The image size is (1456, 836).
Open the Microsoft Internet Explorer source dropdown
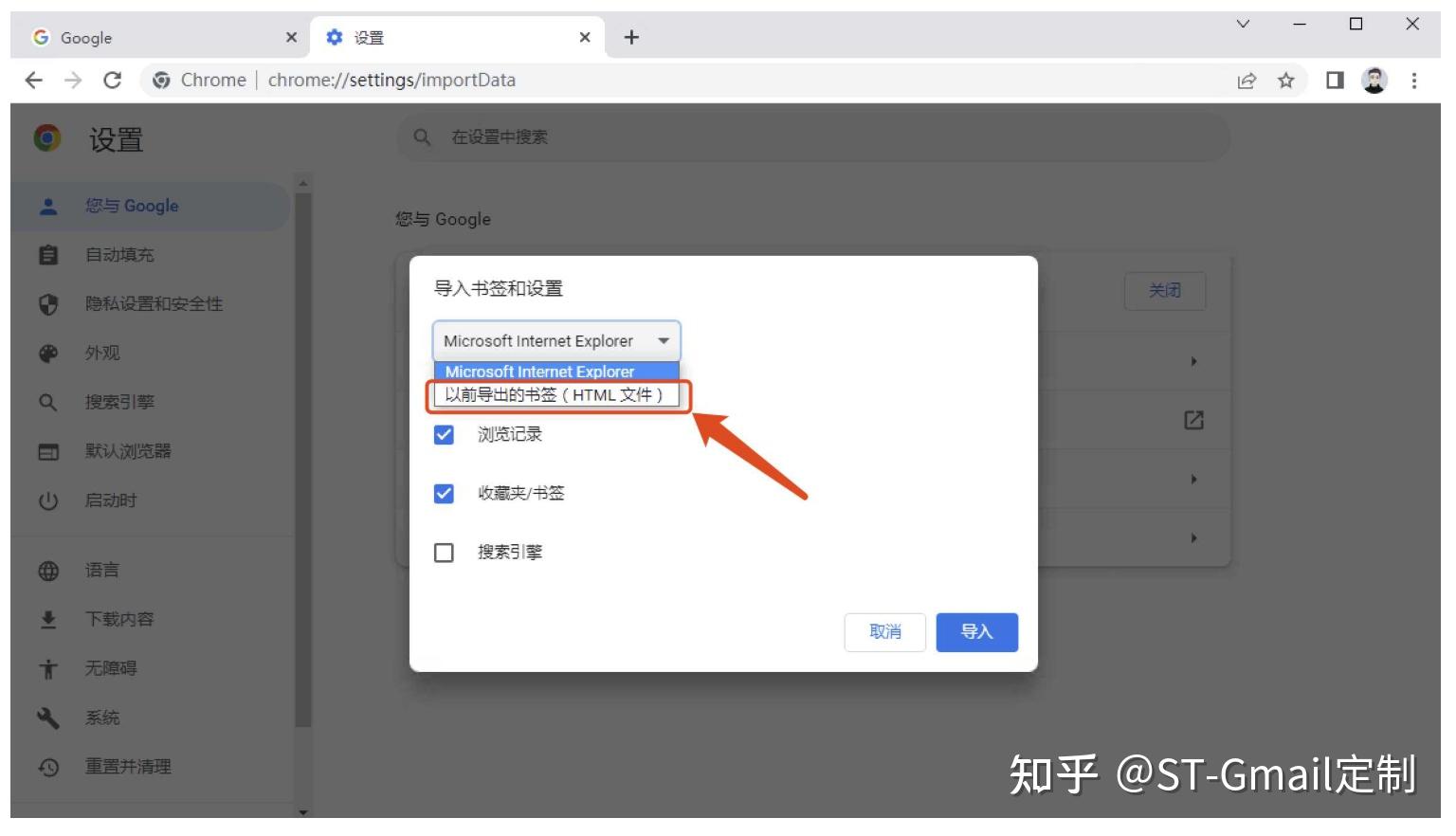[x=556, y=341]
